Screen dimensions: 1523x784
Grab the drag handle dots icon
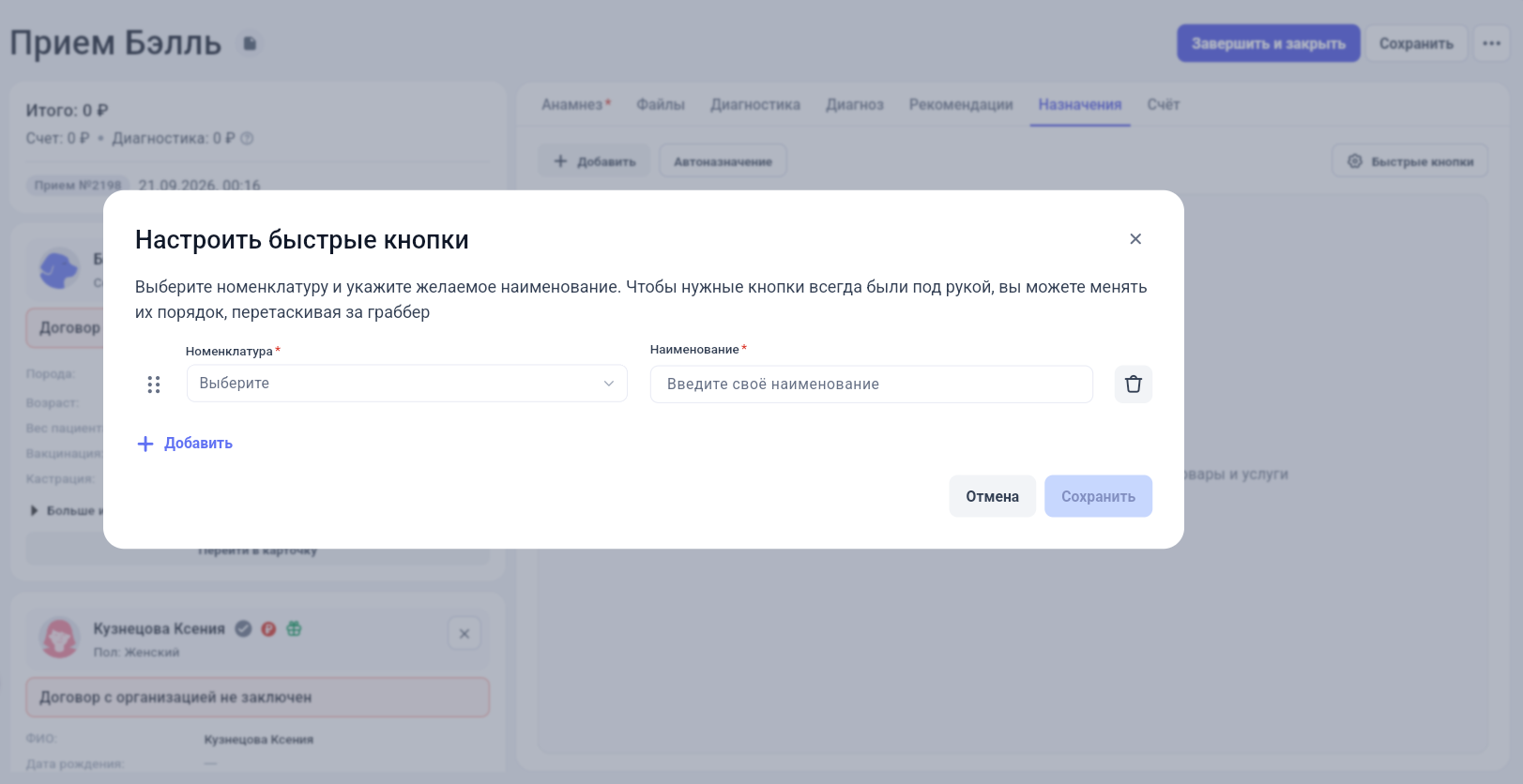pyautogui.click(x=154, y=384)
